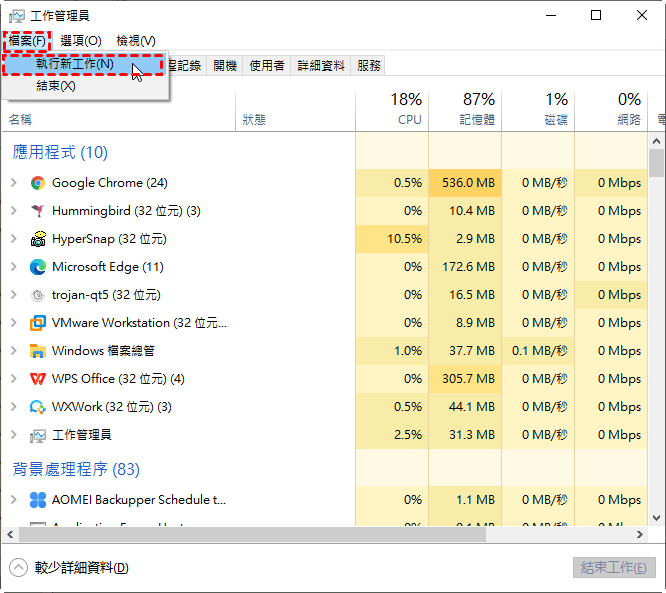Click the Hummingbird app icon
This screenshot has height=593, width=666.
pos(38,211)
